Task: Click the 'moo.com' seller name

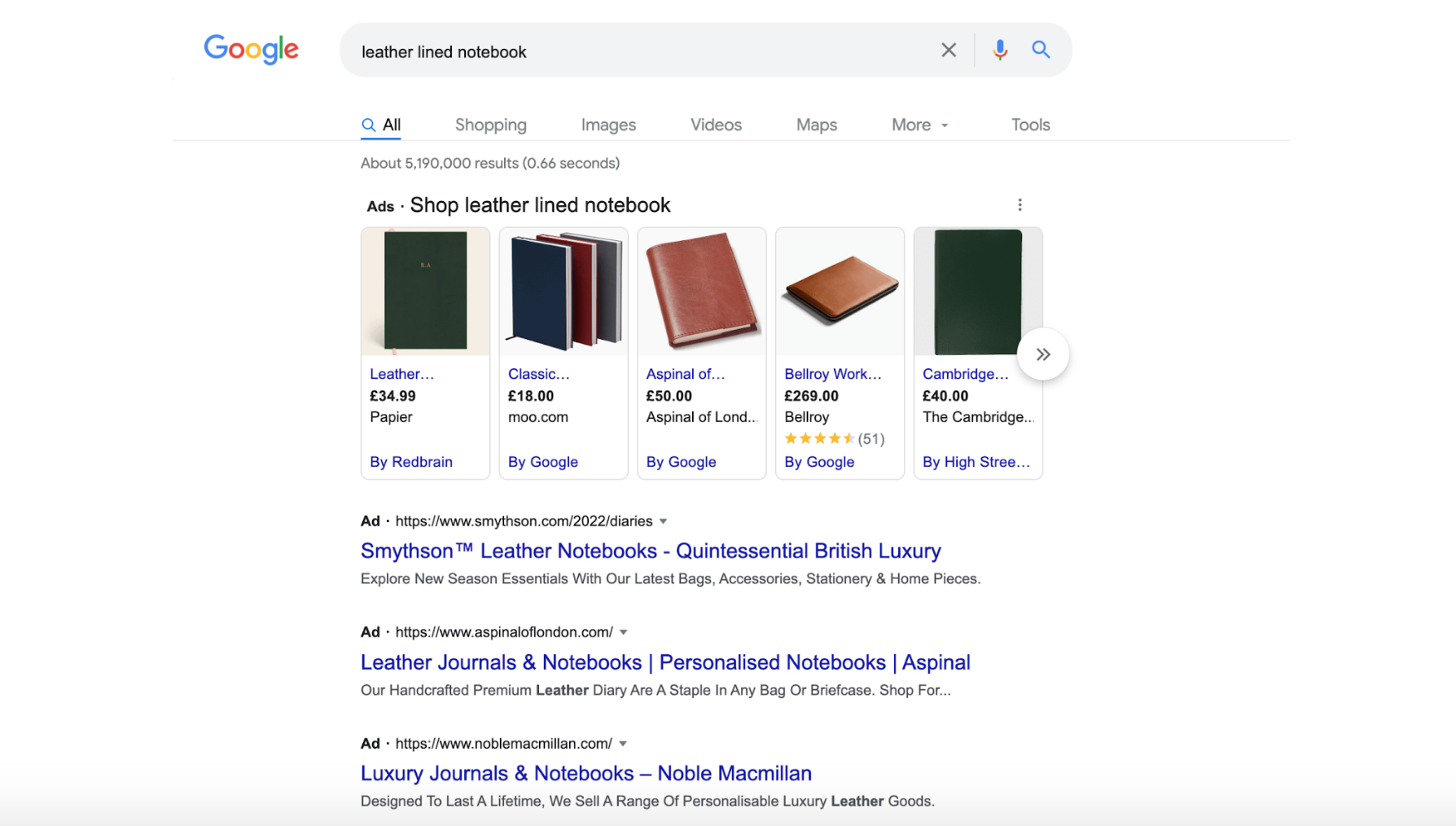Action: 538,417
